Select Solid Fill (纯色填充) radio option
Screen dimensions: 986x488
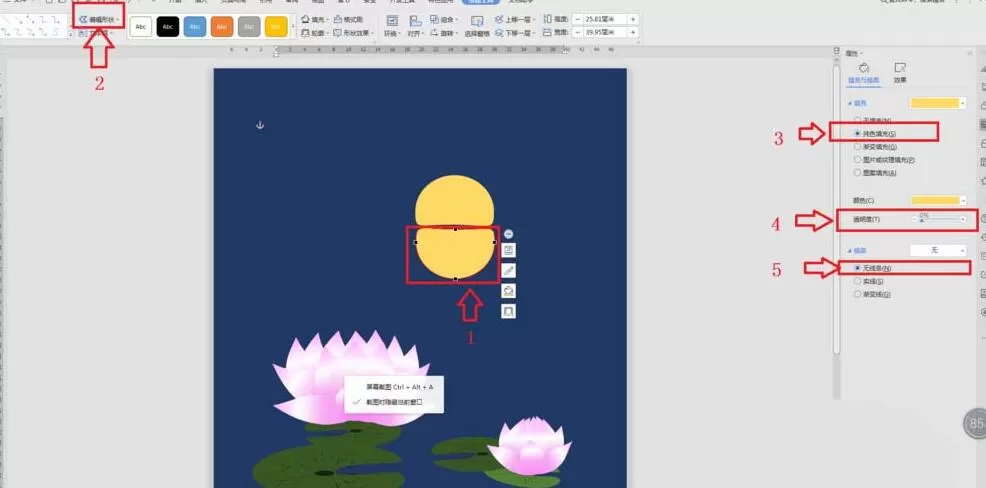pyautogui.click(x=875, y=133)
